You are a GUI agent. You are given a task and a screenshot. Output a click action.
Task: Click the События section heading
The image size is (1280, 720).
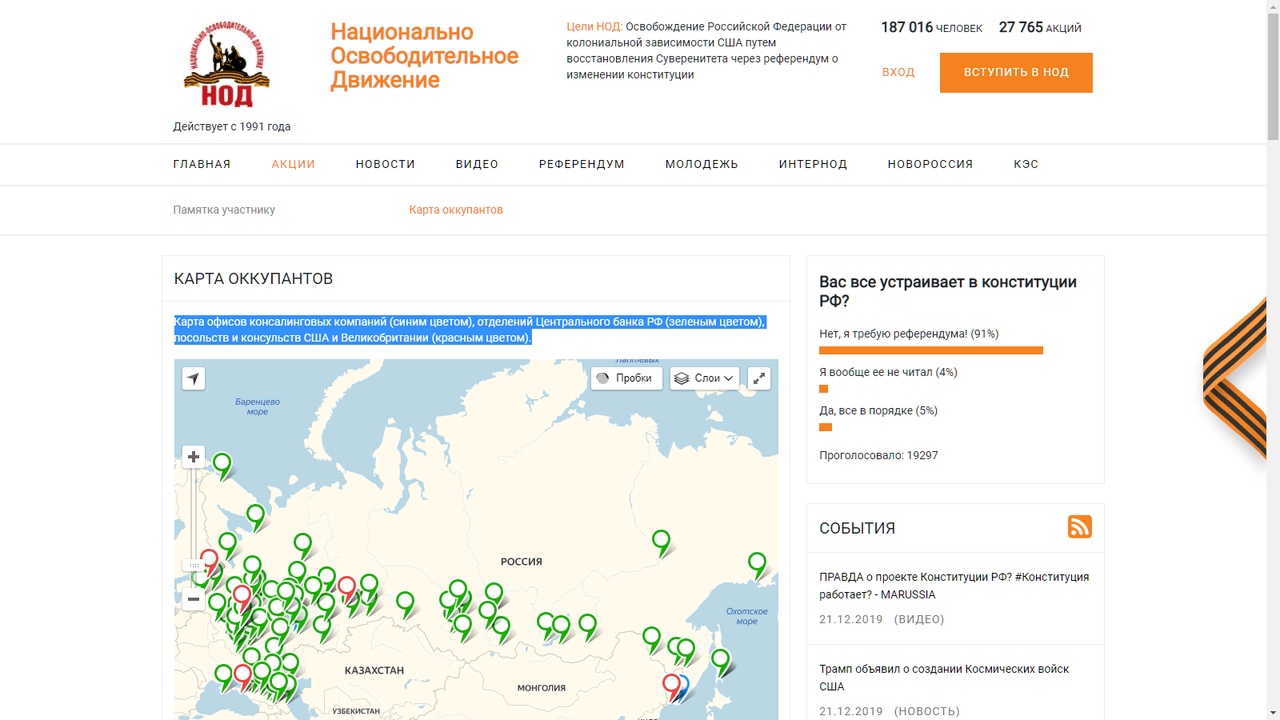[x=857, y=528]
